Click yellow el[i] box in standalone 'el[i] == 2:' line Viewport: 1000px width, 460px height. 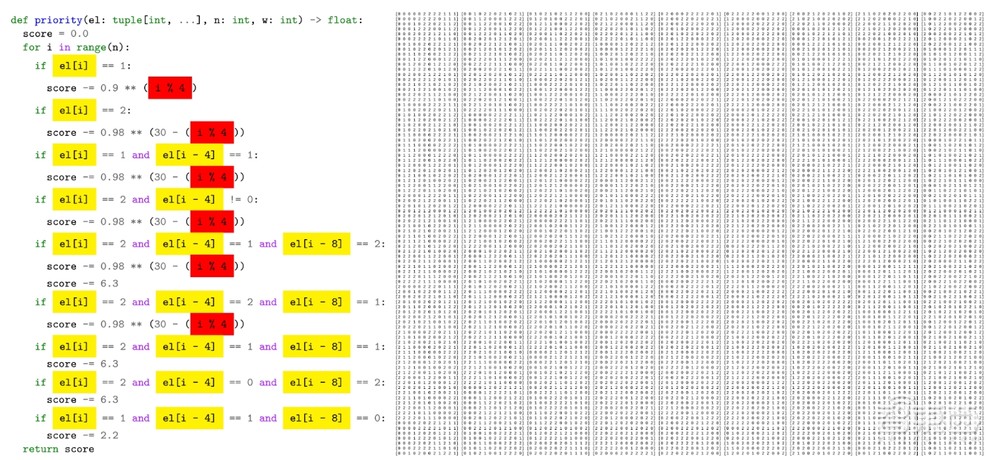(x=74, y=110)
